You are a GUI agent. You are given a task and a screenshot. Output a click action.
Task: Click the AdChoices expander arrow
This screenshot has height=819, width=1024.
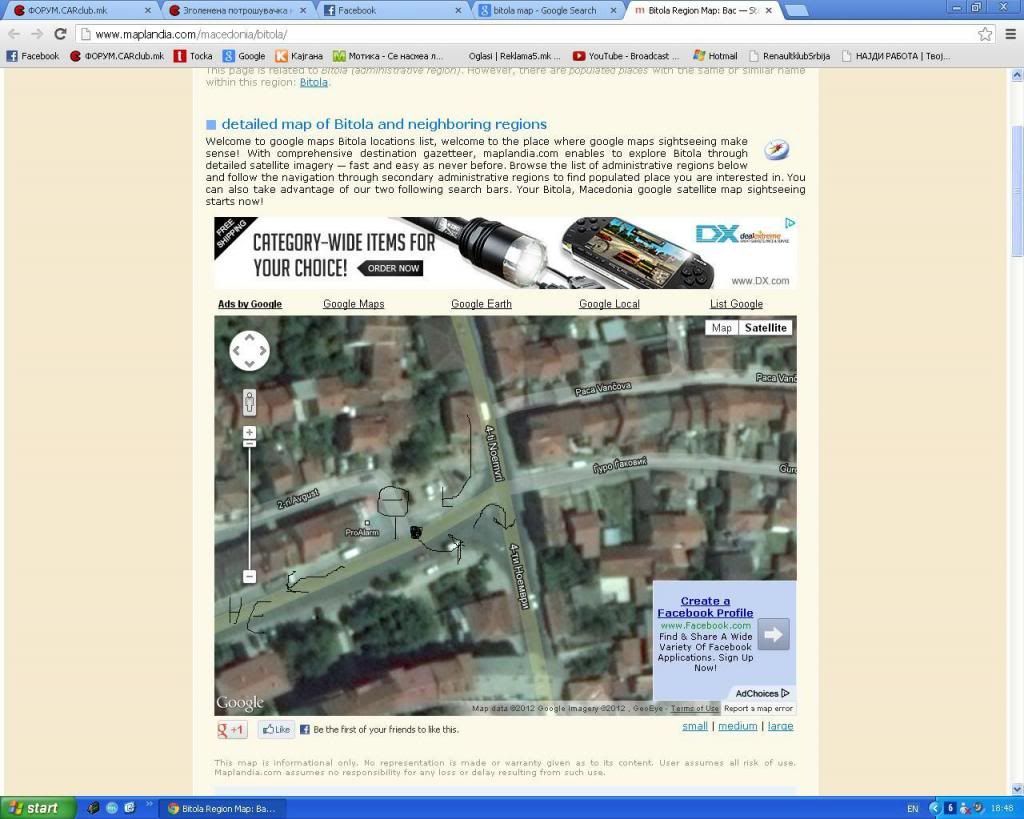click(785, 693)
